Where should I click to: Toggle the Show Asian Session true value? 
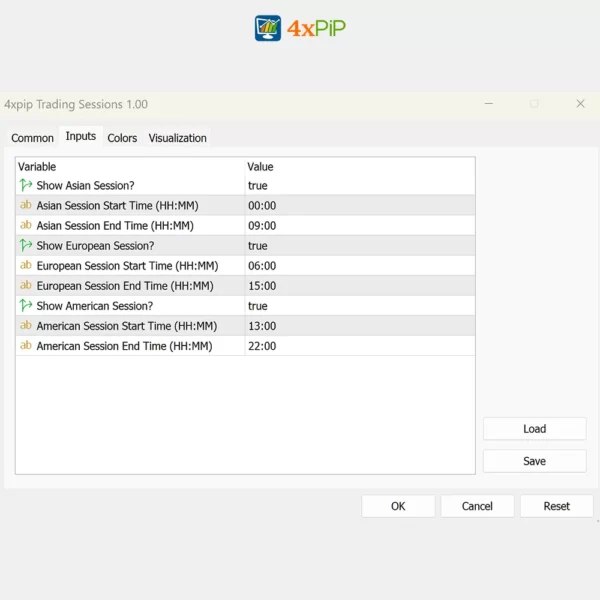point(258,186)
